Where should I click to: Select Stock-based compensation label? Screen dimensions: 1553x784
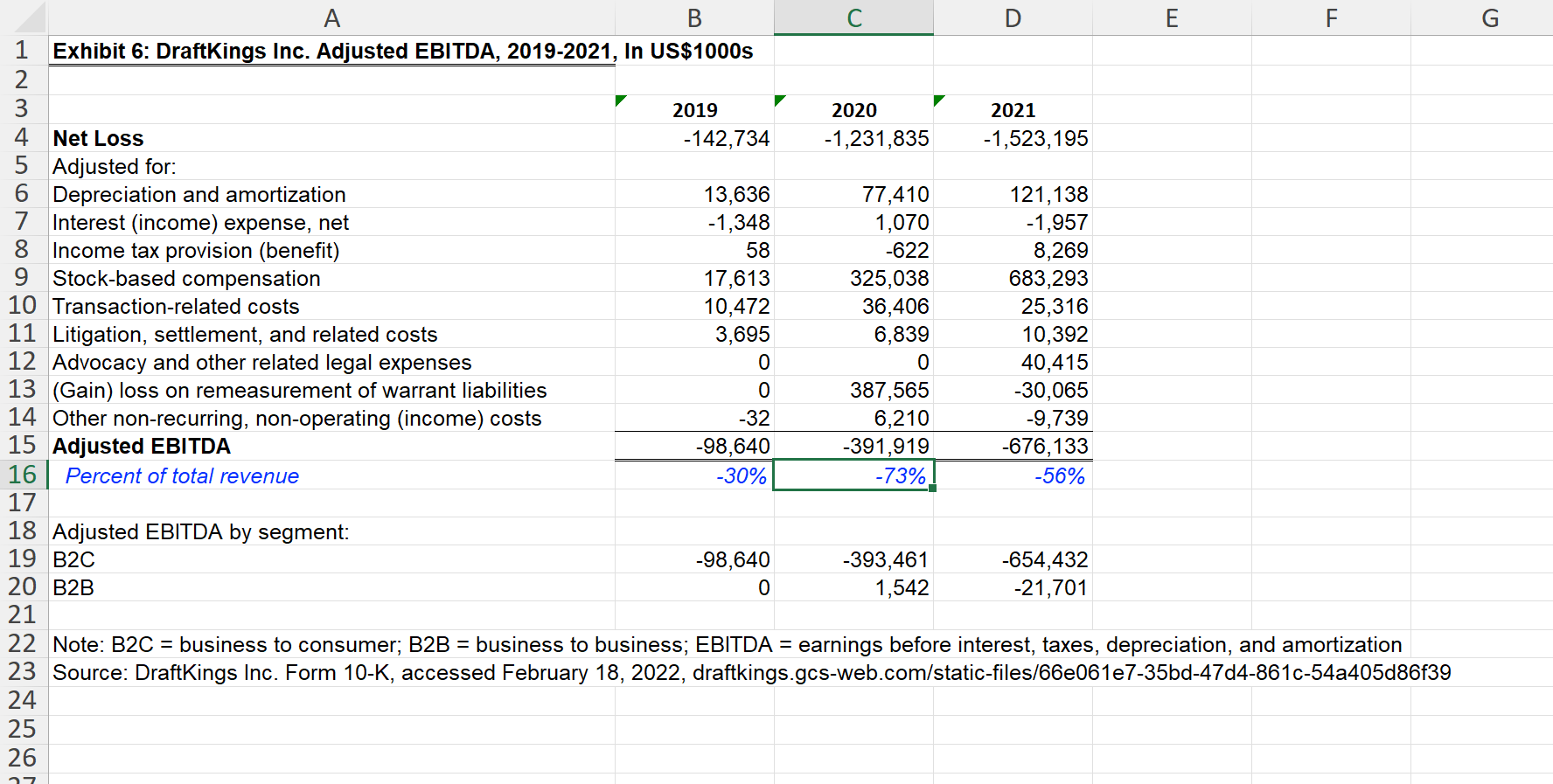pyautogui.click(x=331, y=278)
